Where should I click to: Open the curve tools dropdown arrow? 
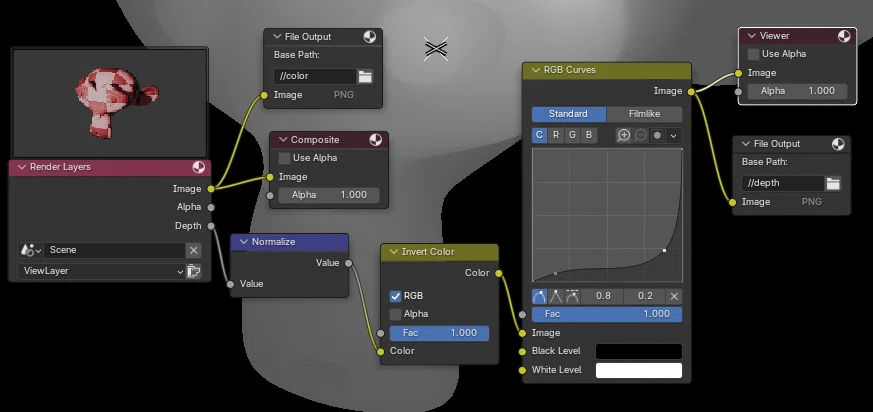pos(674,135)
